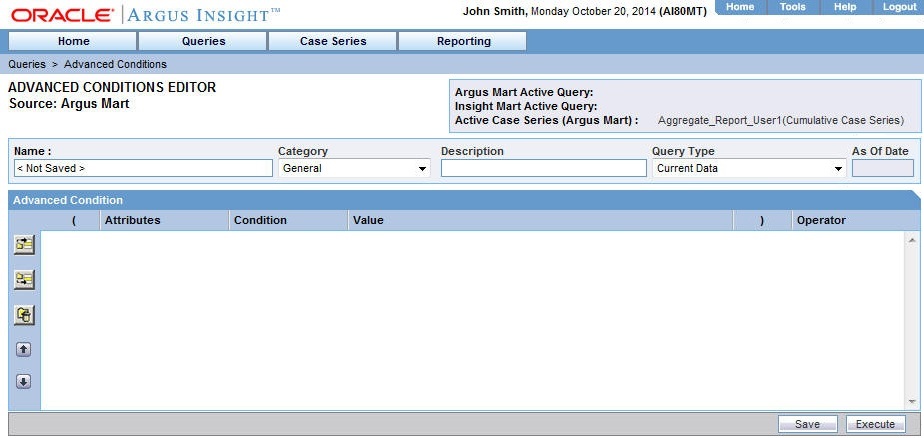Click the insert row below icon
Viewport: 924px width, 438px height.
click(24, 279)
